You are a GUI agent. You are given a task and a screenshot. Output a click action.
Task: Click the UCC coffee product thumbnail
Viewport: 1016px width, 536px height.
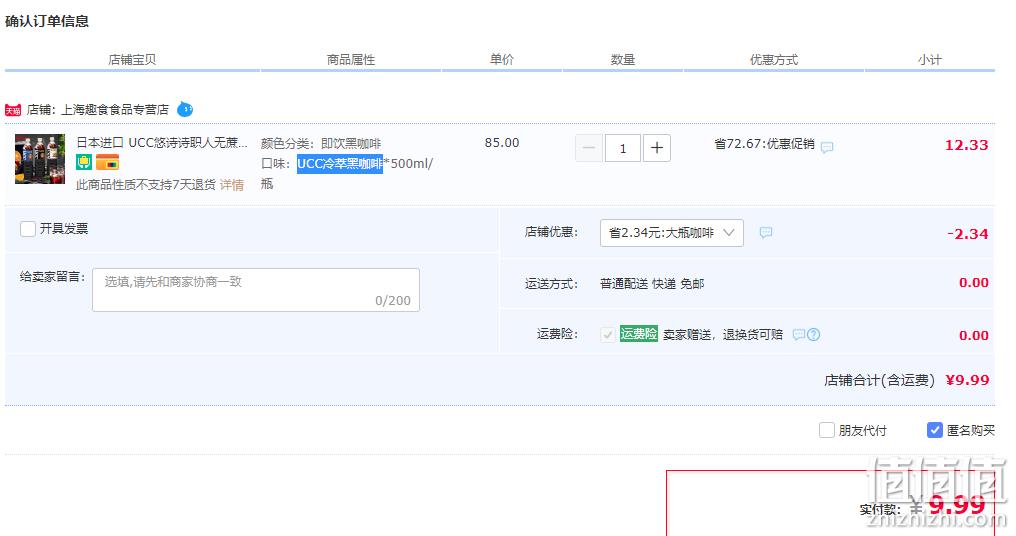(40, 159)
